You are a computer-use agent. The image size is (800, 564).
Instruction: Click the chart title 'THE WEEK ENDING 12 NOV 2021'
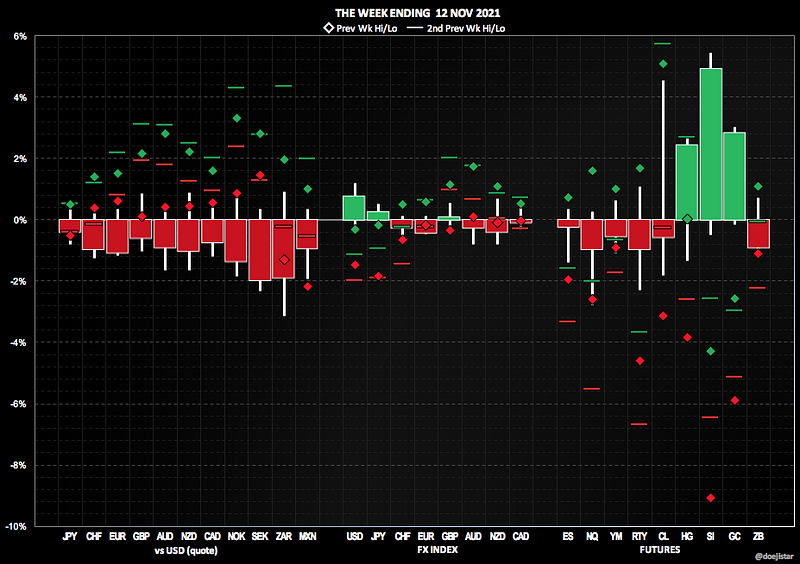417,13
